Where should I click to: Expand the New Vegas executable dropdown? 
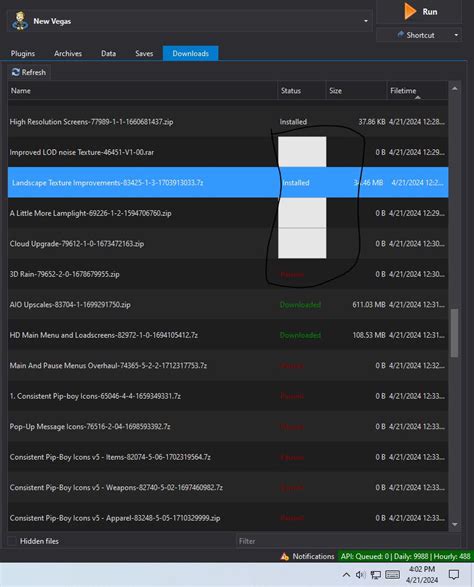click(x=366, y=21)
